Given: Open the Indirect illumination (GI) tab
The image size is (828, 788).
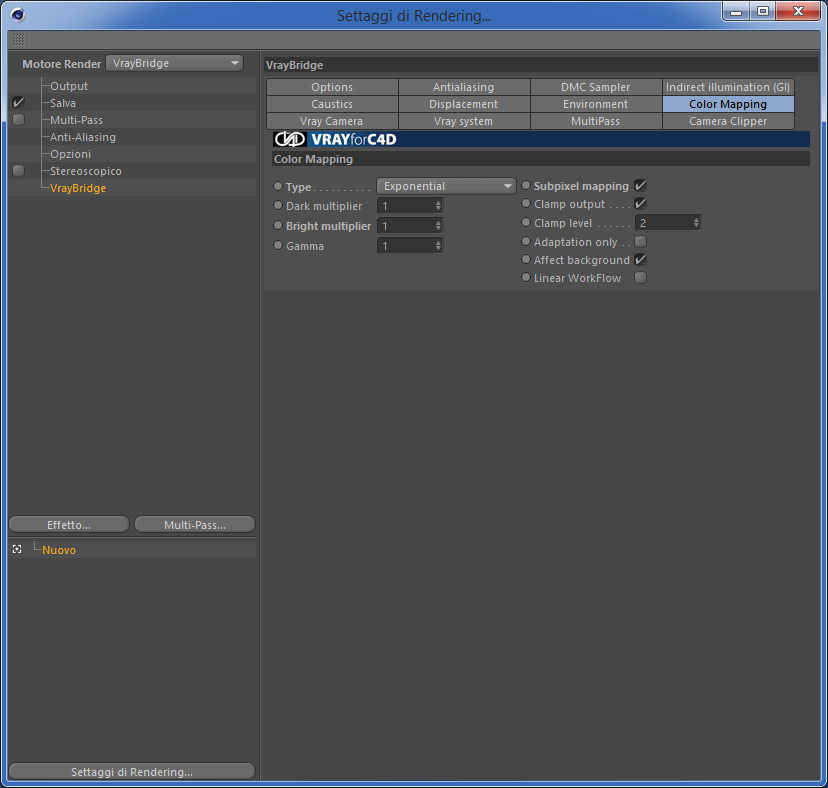Looking at the screenshot, I should click(x=728, y=87).
